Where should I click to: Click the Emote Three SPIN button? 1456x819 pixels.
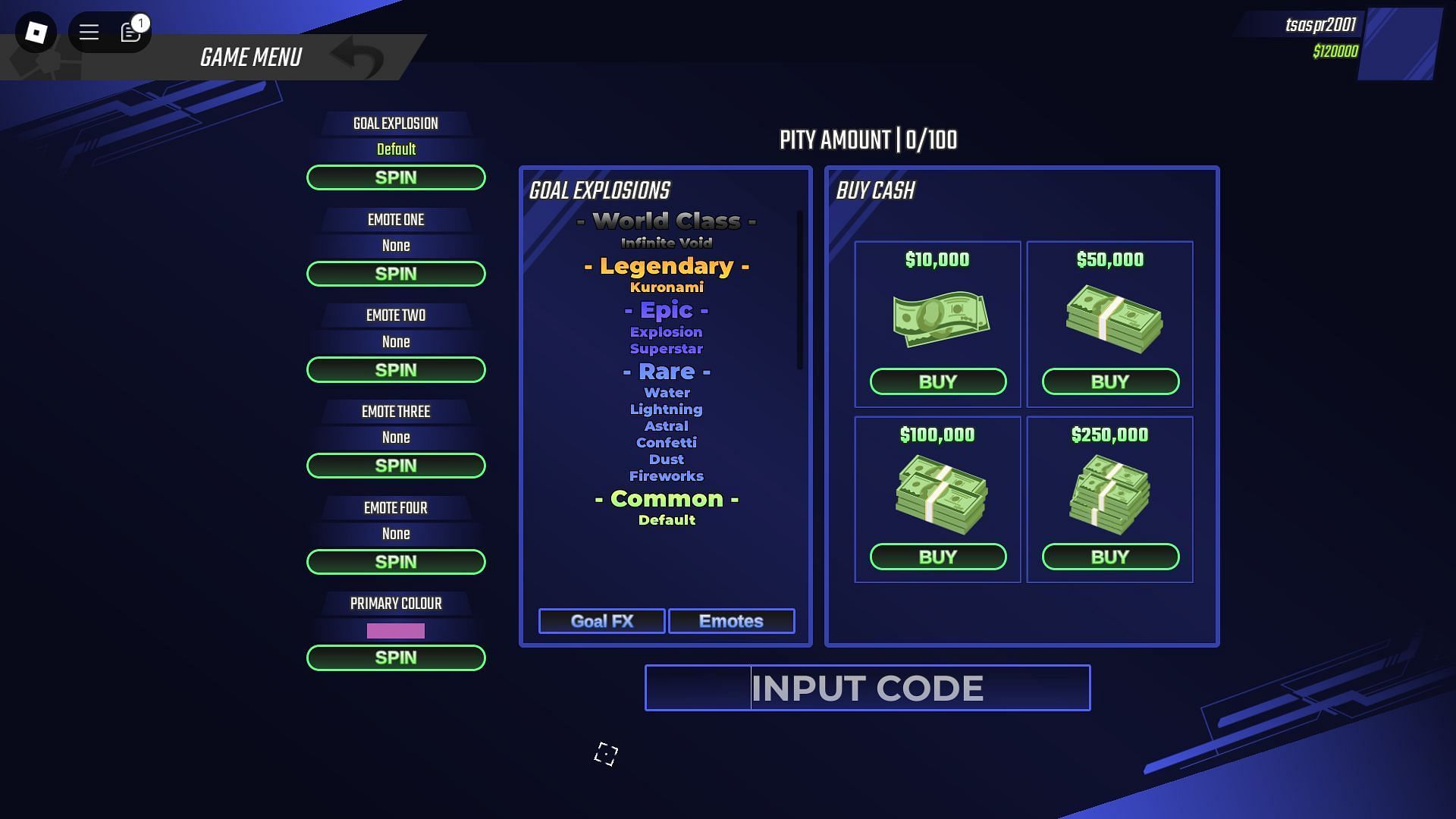pos(395,465)
